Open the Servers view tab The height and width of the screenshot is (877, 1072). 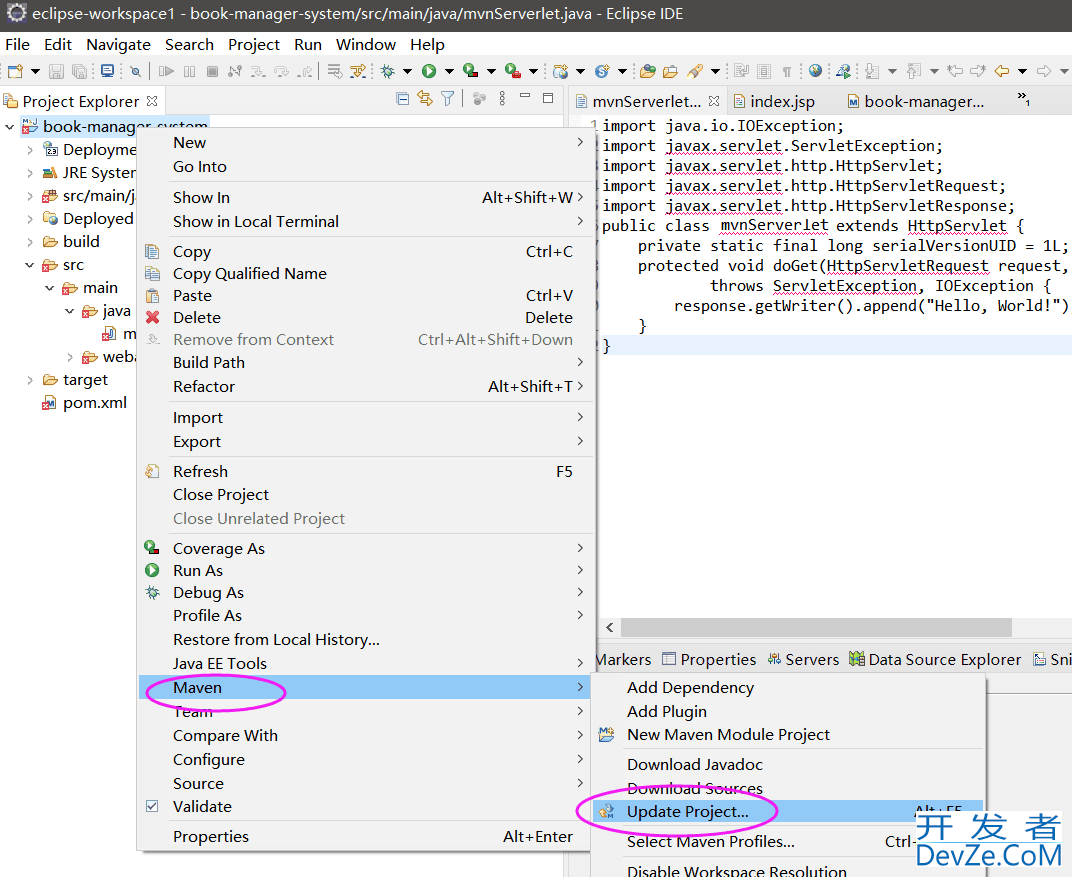pos(803,660)
